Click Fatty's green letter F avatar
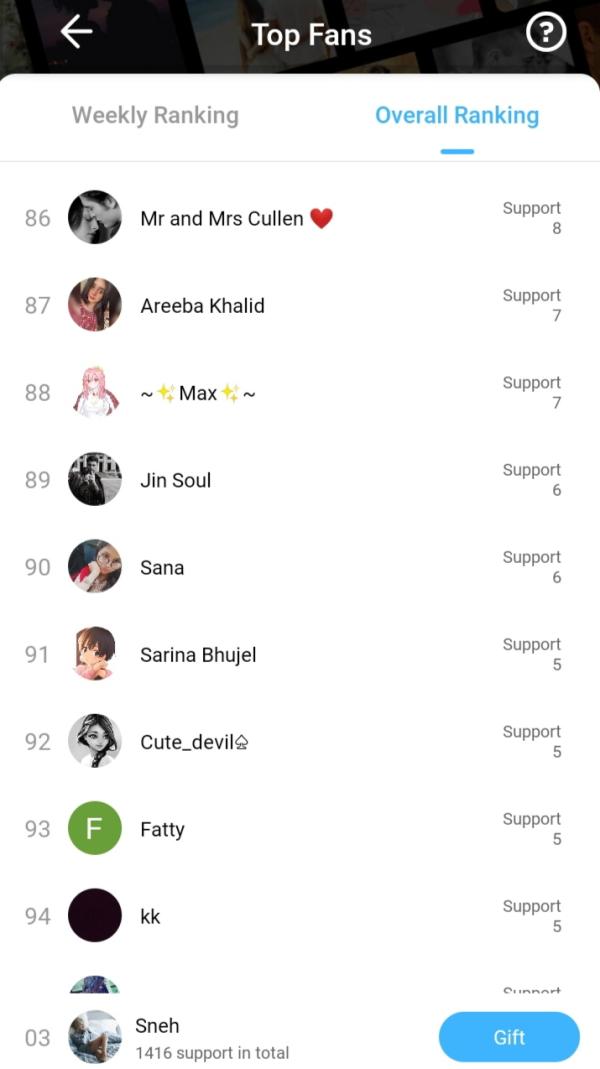600x1069 pixels. tap(95, 829)
